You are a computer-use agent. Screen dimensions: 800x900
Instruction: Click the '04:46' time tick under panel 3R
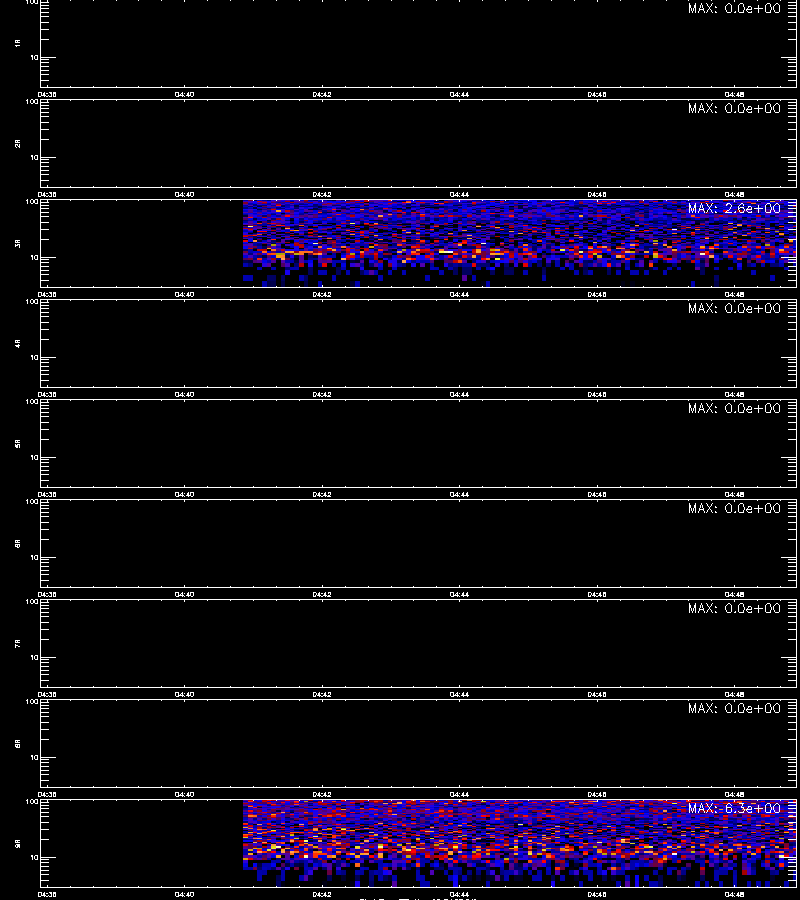597,294
